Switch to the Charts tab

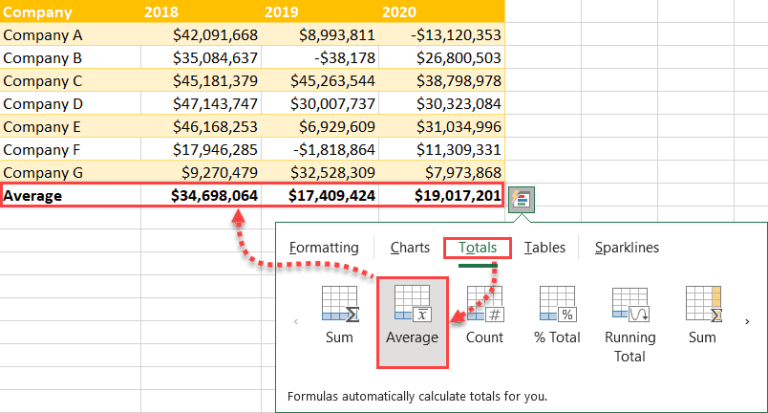(410, 247)
